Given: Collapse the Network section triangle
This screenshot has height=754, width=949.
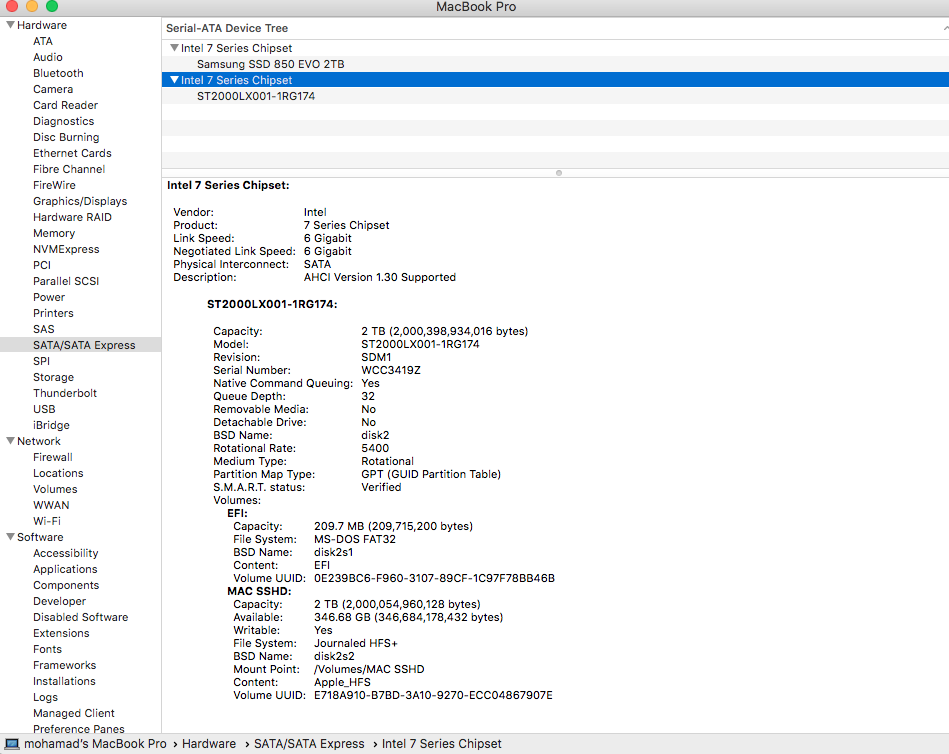Looking at the screenshot, I should click(x=10, y=441).
